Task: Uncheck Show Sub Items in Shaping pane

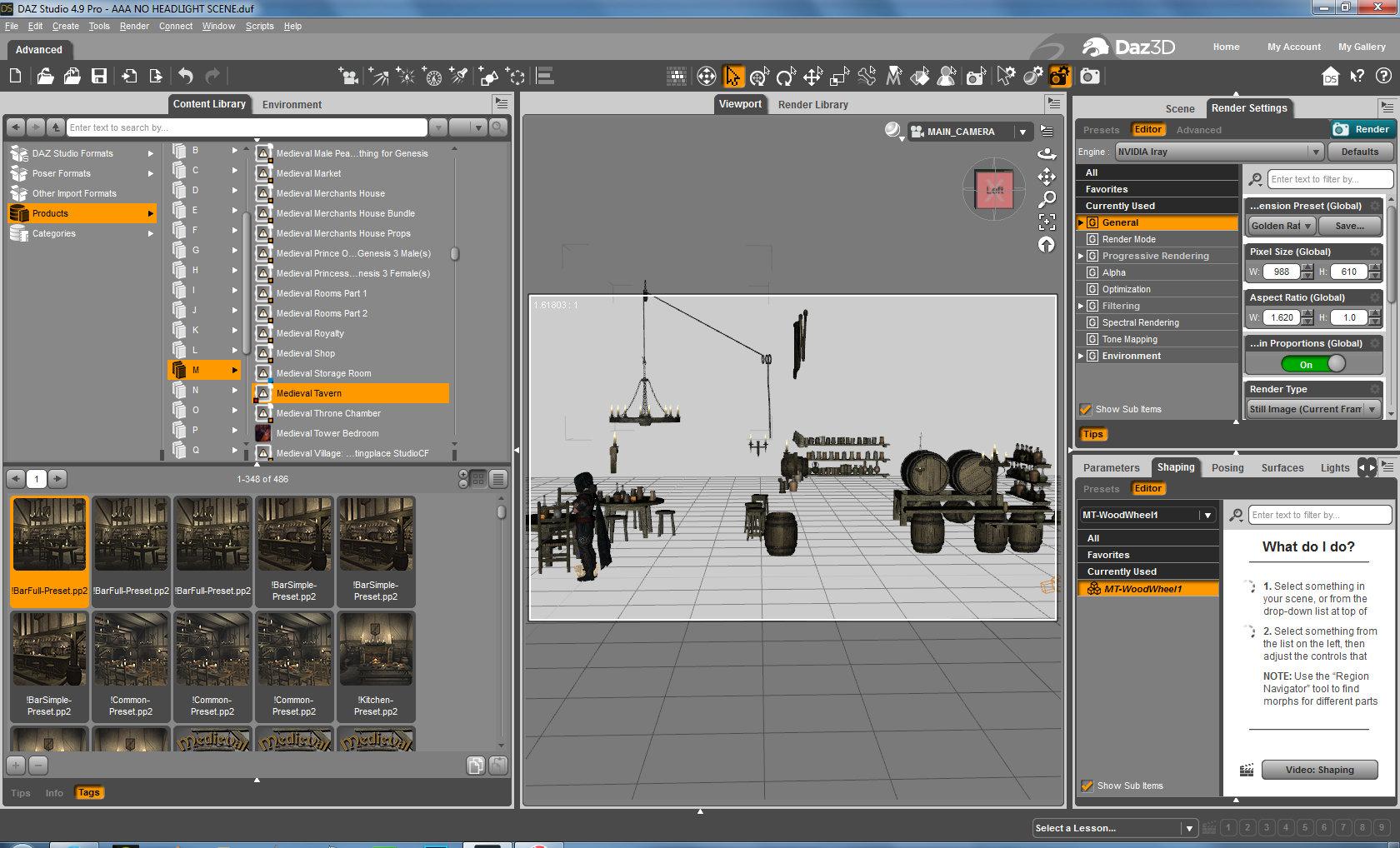Action: [1087, 786]
